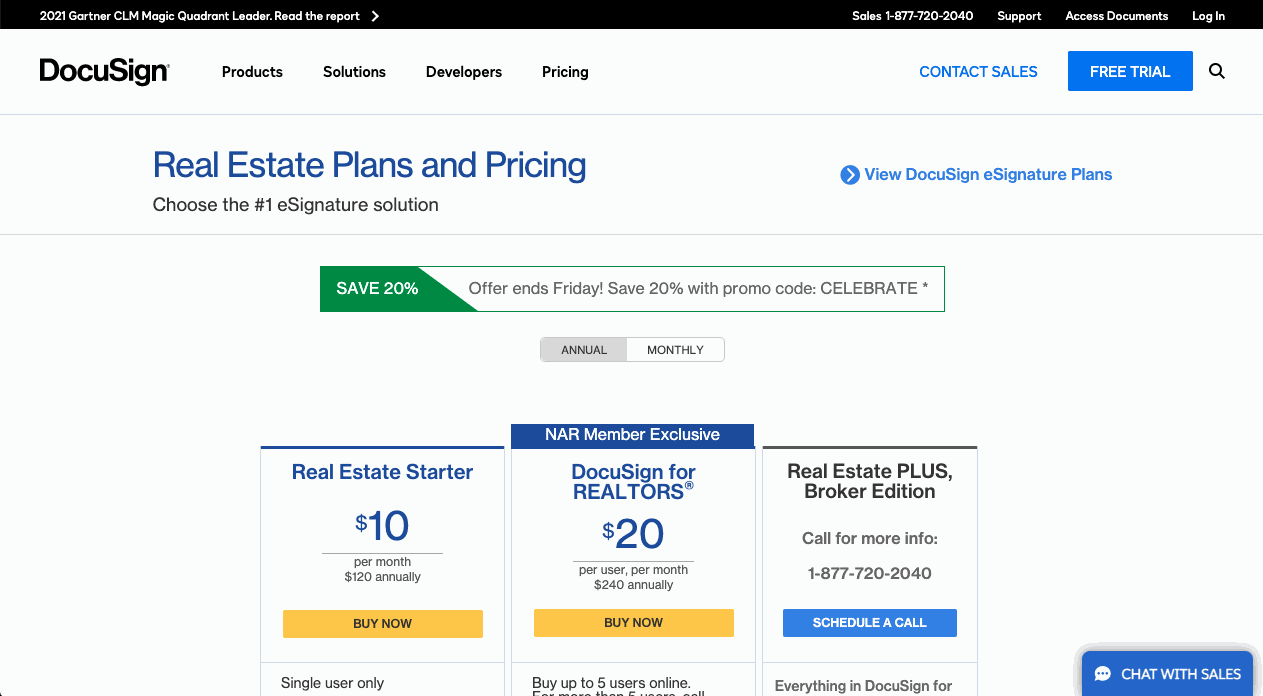1263x696 pixels.
Task: Expand the Products navigation menu
Action: [x=252, y=71]
